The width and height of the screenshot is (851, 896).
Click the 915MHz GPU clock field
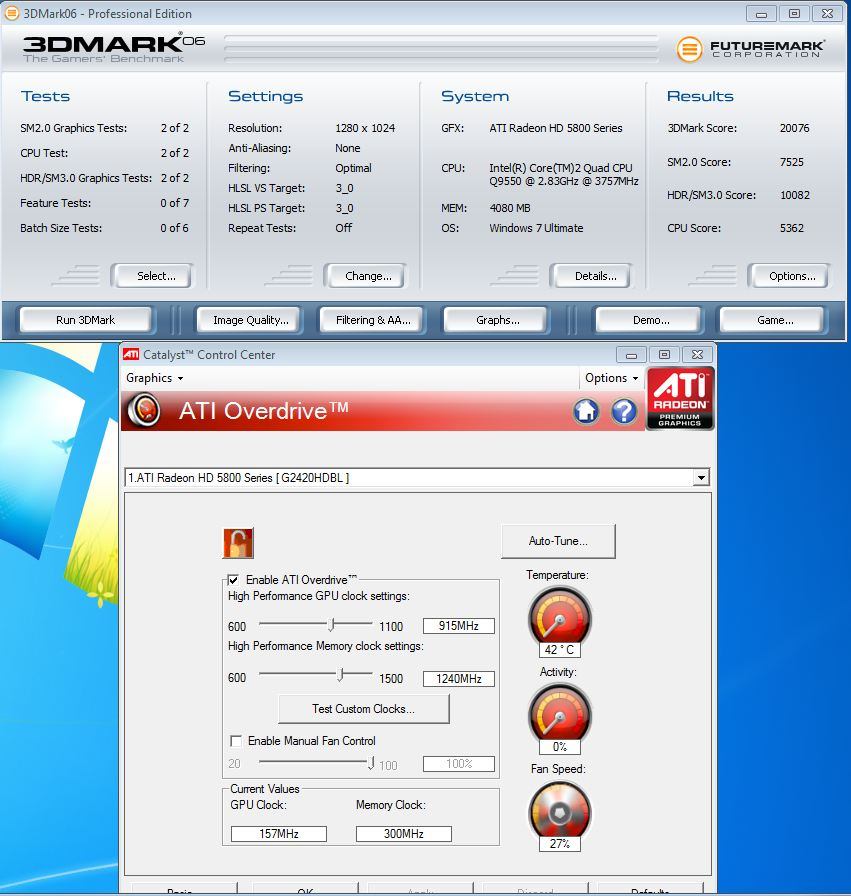(458, 626)
